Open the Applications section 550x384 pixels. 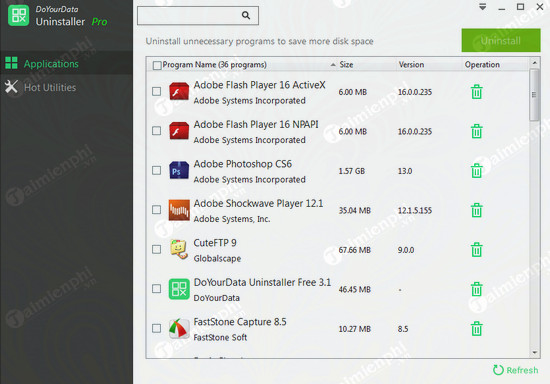coord(67,63)
